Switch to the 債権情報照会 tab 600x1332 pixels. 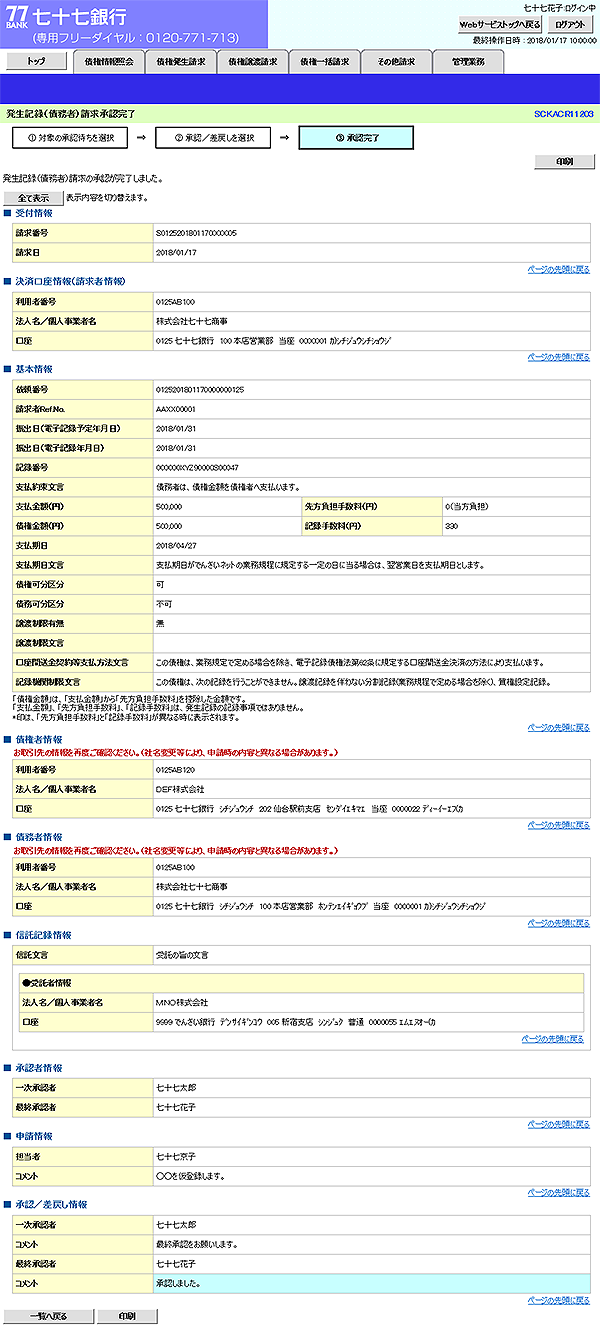click(108, 61)
